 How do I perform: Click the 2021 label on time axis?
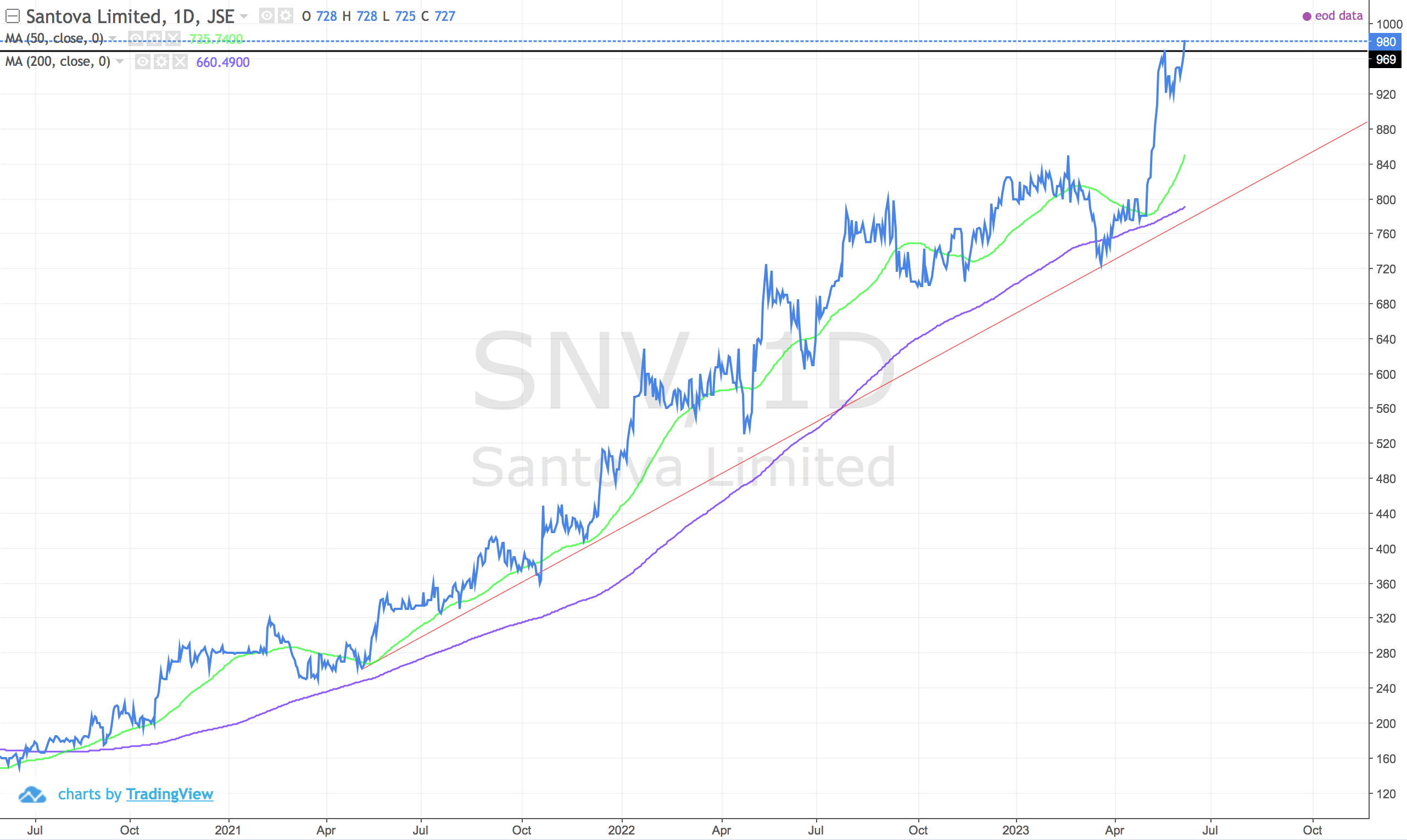pyautogui.click(x=227, y=830)
